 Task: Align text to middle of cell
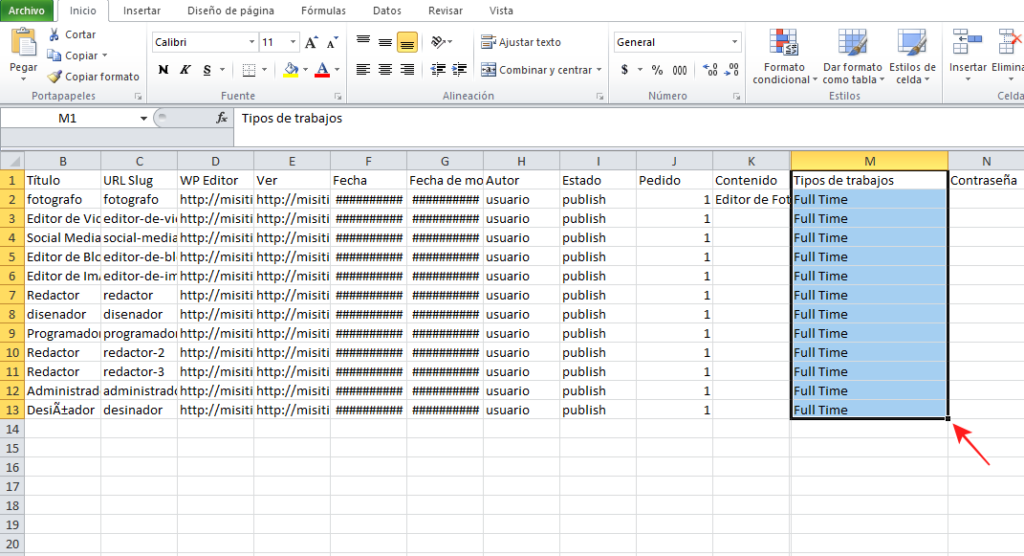click(x=385, y=42)
